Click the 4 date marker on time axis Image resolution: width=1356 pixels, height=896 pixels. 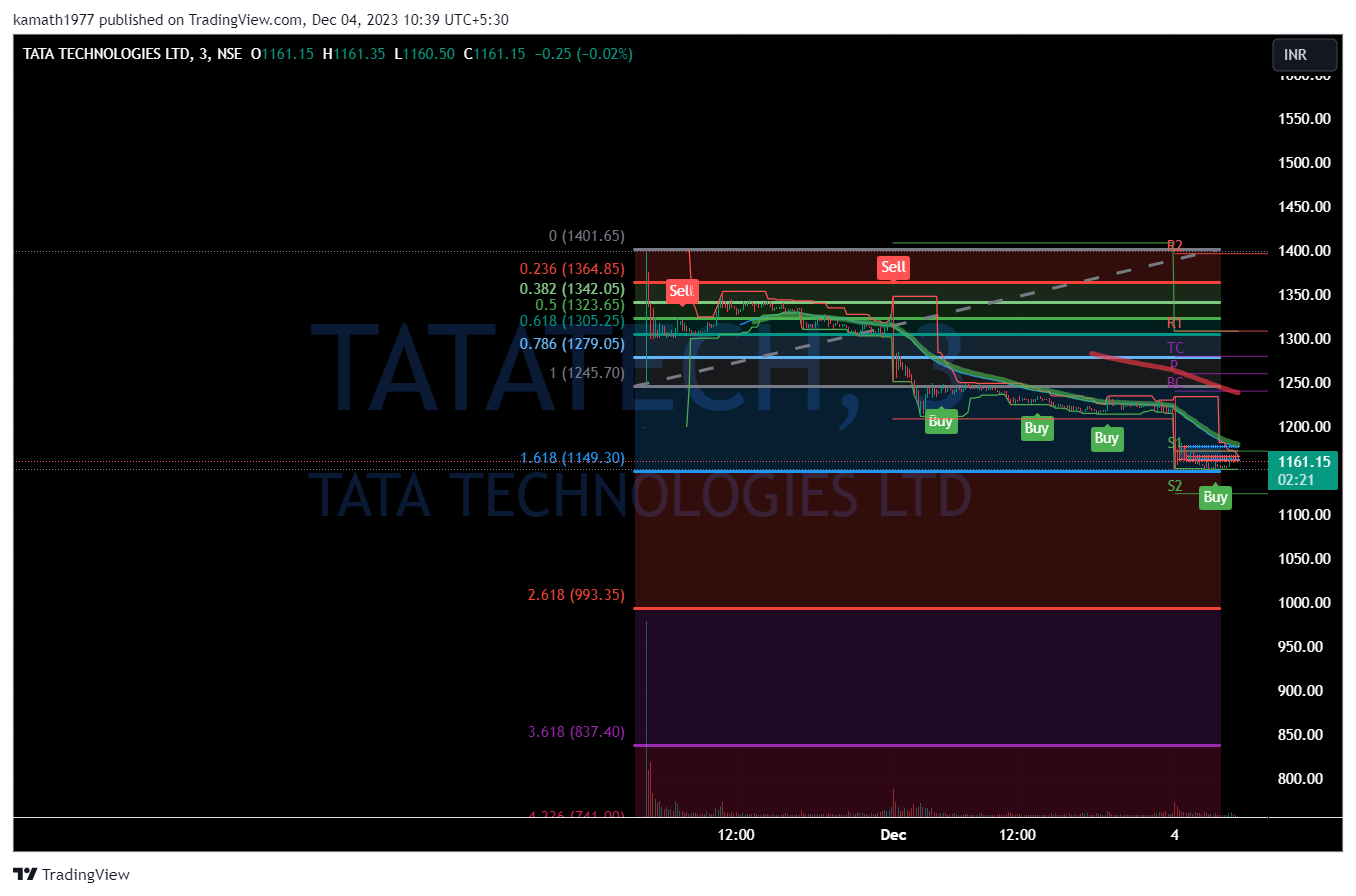point(1175,834)
